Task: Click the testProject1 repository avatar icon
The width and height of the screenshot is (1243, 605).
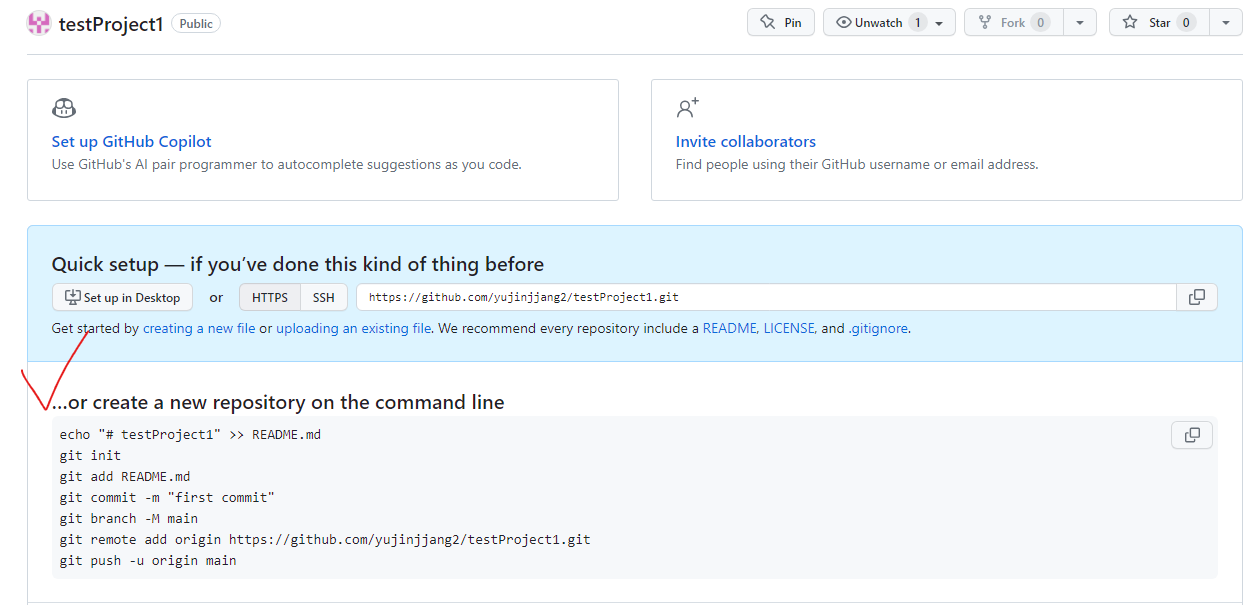Action: [38, 23]
